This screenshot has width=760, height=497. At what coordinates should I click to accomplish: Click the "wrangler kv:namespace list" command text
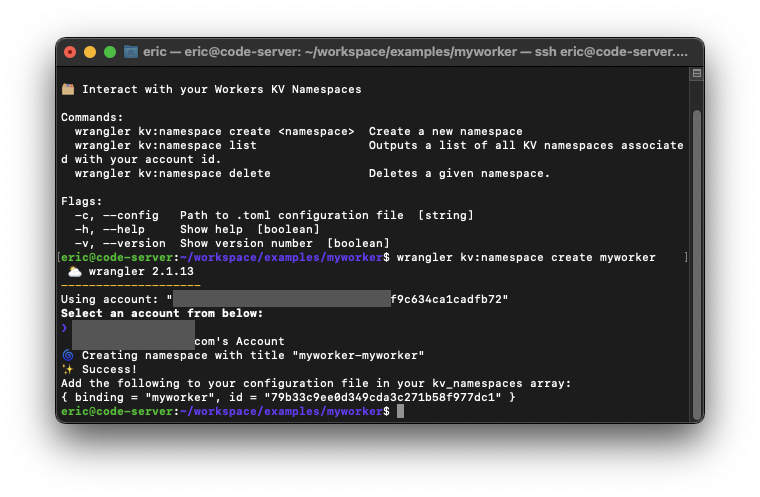point(165,145)
